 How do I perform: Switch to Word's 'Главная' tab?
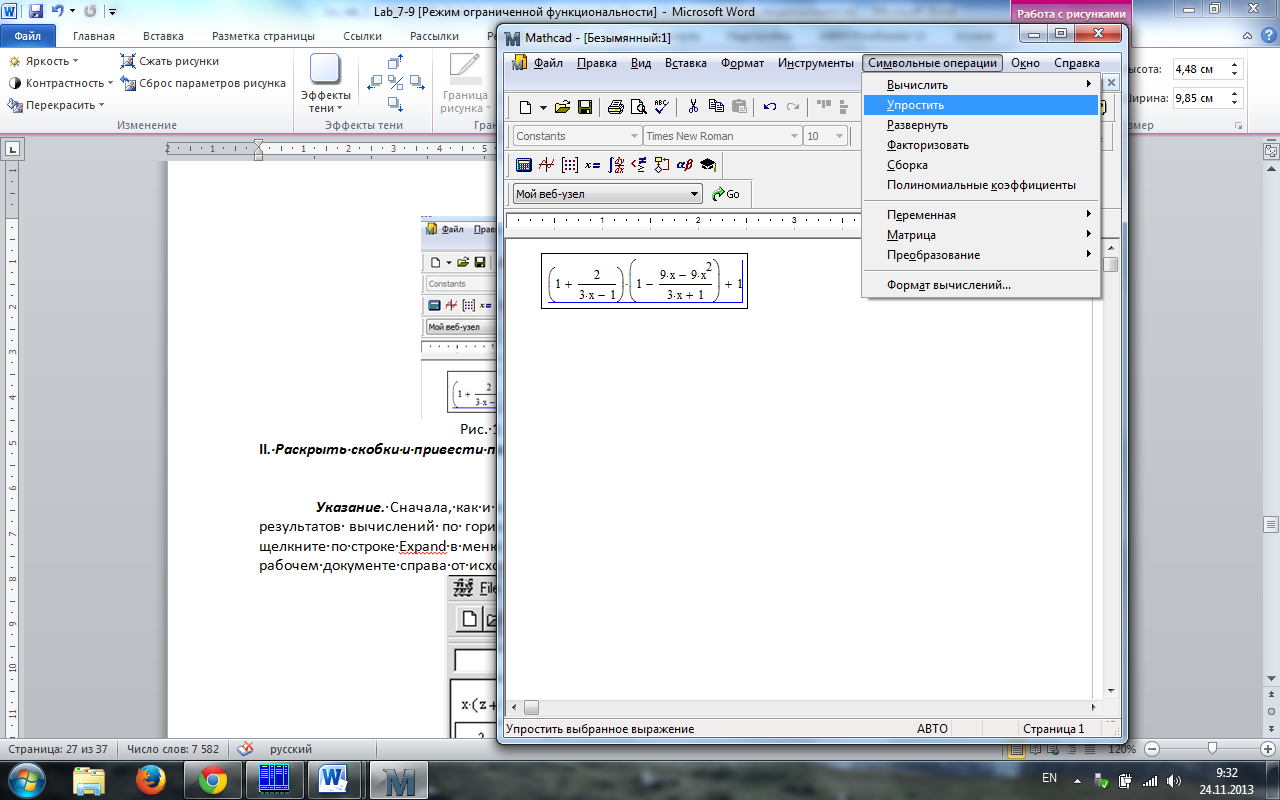(x=93, y=36)
